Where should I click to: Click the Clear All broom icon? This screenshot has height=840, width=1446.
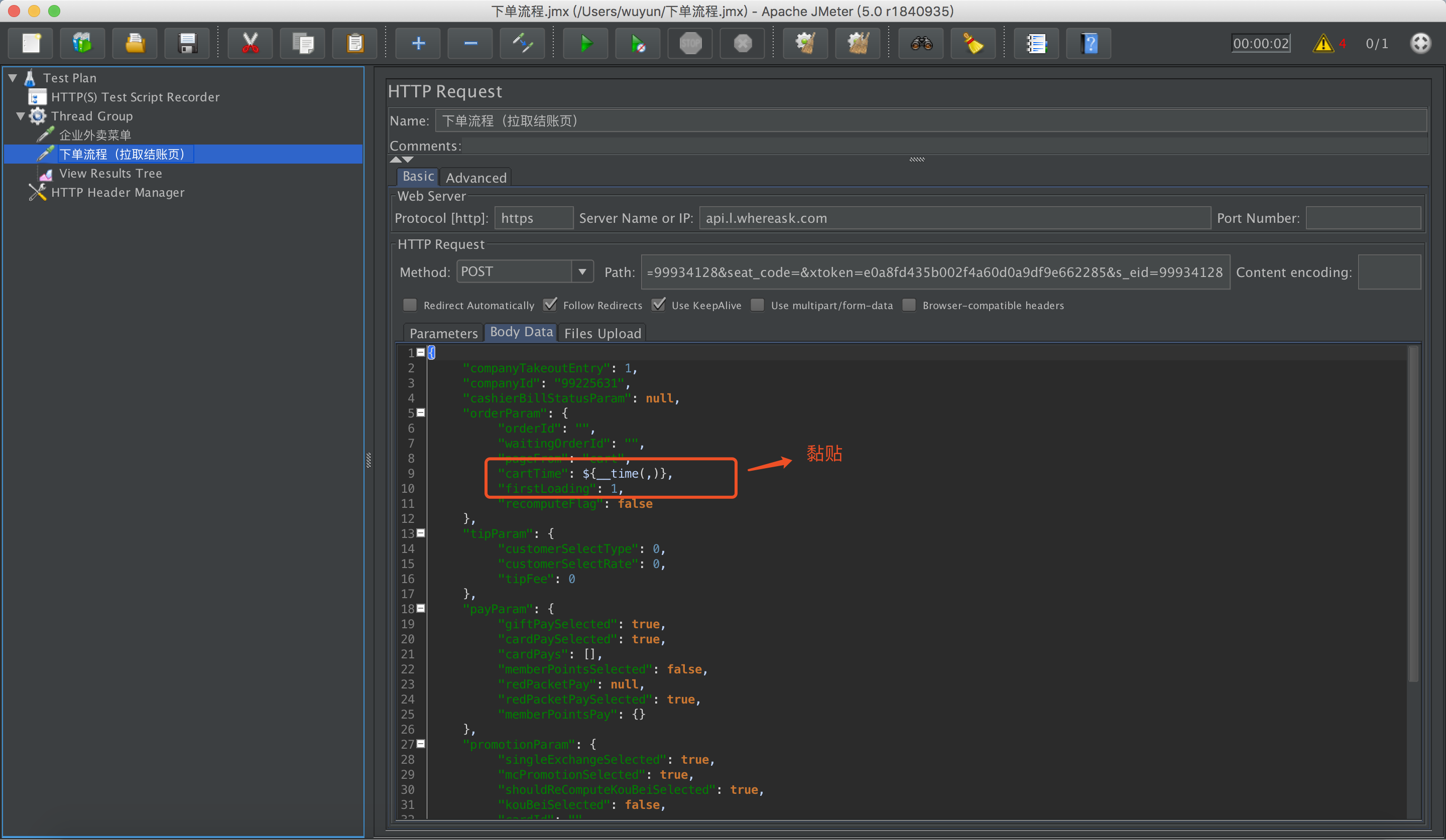point(858,44)
